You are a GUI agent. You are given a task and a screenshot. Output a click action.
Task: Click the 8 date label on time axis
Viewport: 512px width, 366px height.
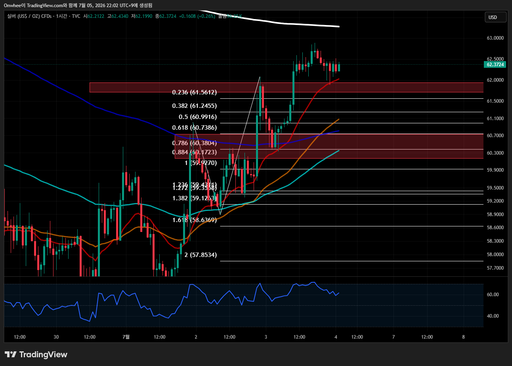[463, 337]
